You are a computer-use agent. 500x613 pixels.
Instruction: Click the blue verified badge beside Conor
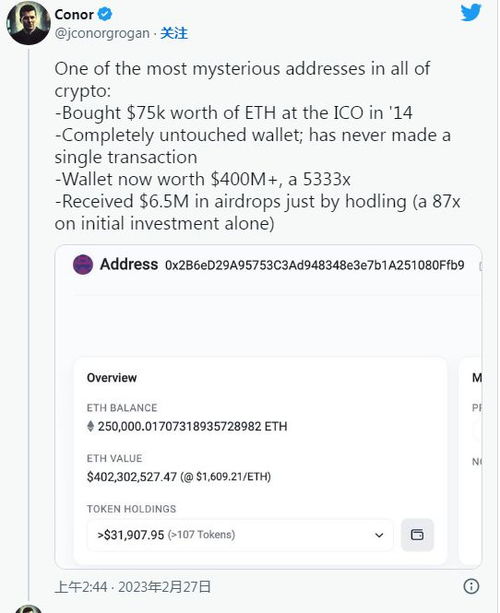point(104,14)
